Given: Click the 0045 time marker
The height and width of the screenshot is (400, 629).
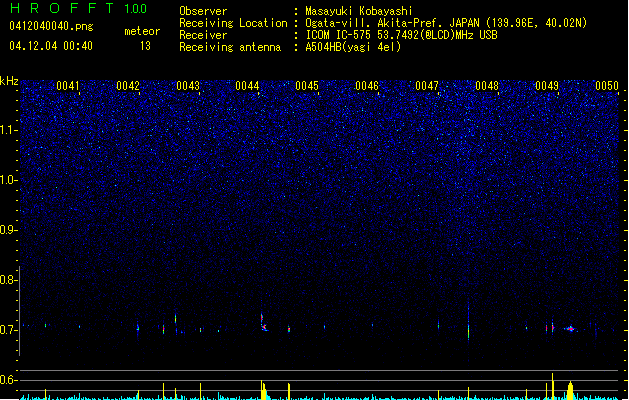Looking at the screenshot, I should coord(307,86).
